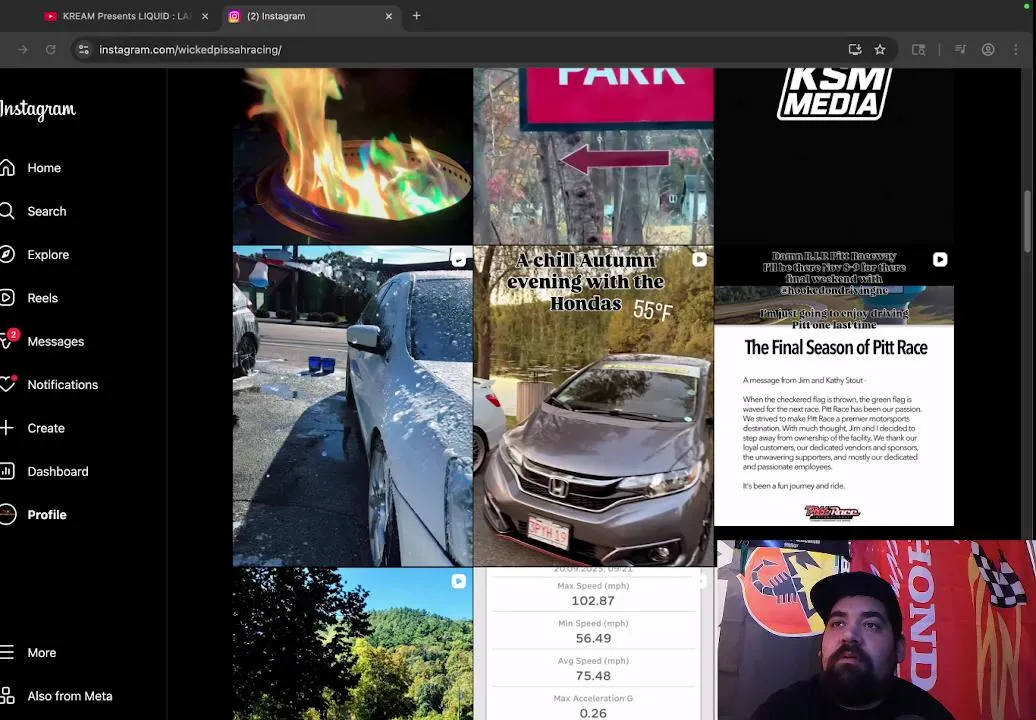Open Home icon in Instagram sidebar
1036x720 pixels.
click(x=7, y=168)
